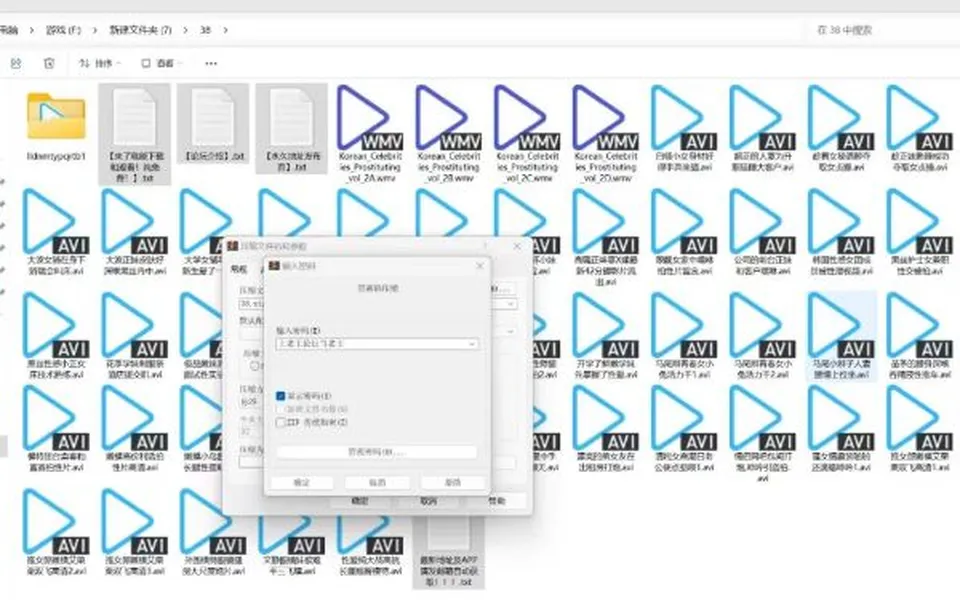Click the Delete trash icon in Explorer toolbar
960x606 pixels.
click(49, 63)
